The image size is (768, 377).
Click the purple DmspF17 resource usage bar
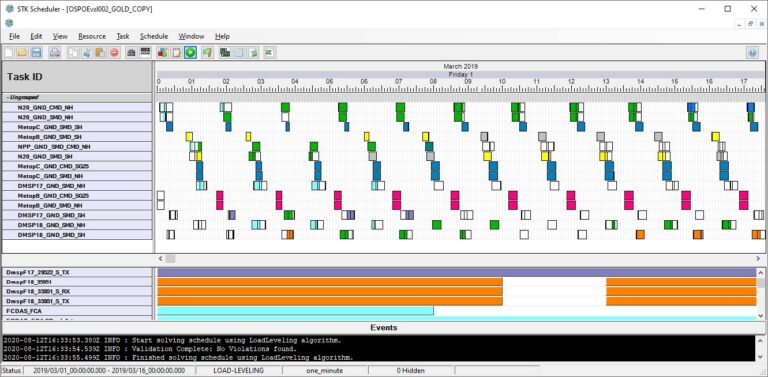456,272
